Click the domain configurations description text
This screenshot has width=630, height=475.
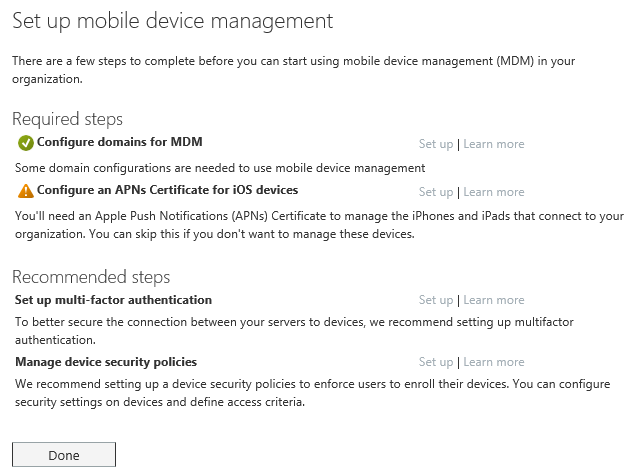click(x=220, y=167)
